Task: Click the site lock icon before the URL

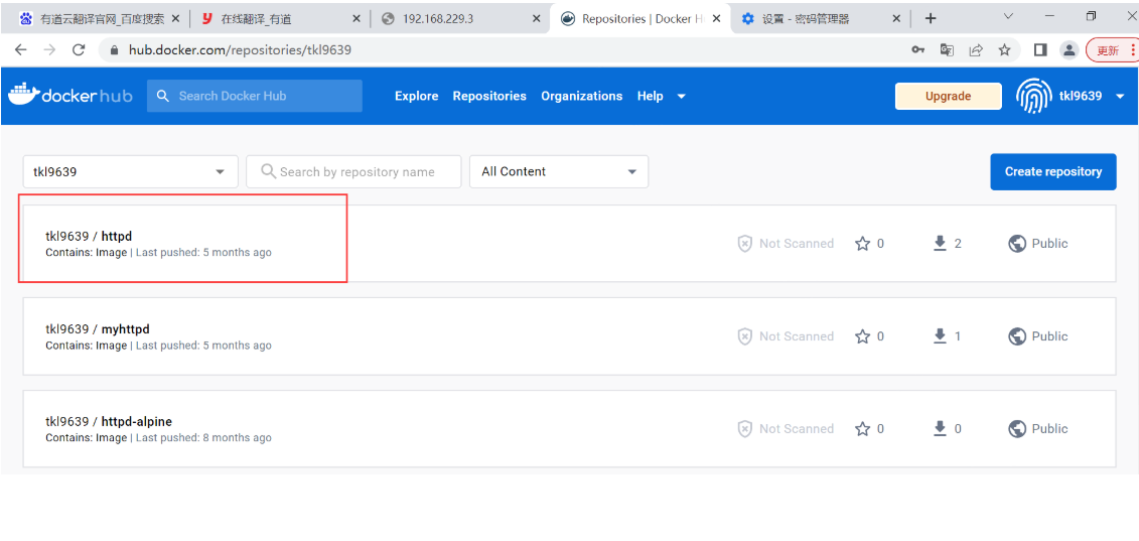Action: point(113,50)
